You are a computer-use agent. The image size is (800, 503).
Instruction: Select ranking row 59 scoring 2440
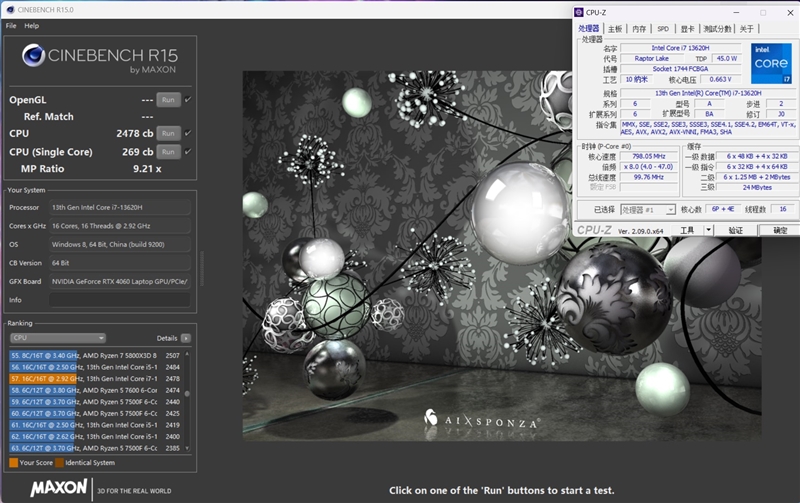coord(95,401)
